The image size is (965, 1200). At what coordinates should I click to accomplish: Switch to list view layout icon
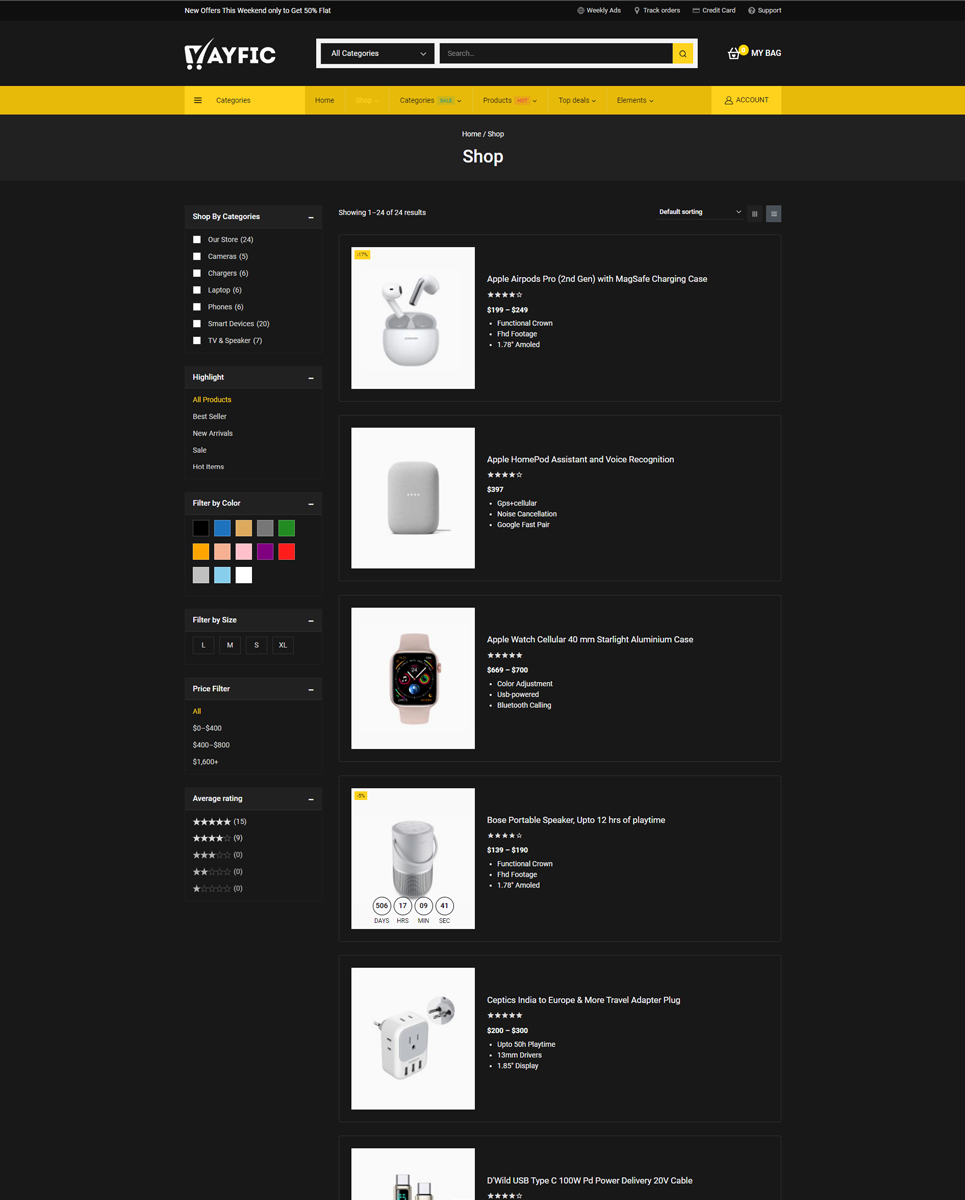(x=773, y=213)
